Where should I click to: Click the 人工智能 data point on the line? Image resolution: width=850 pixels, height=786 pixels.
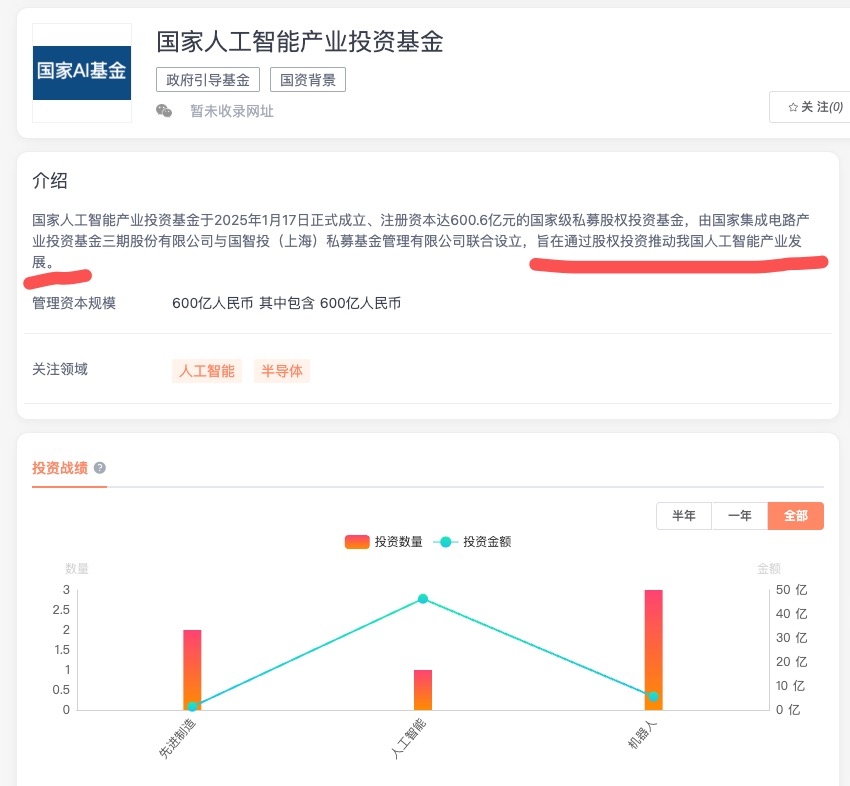[423, 599]
